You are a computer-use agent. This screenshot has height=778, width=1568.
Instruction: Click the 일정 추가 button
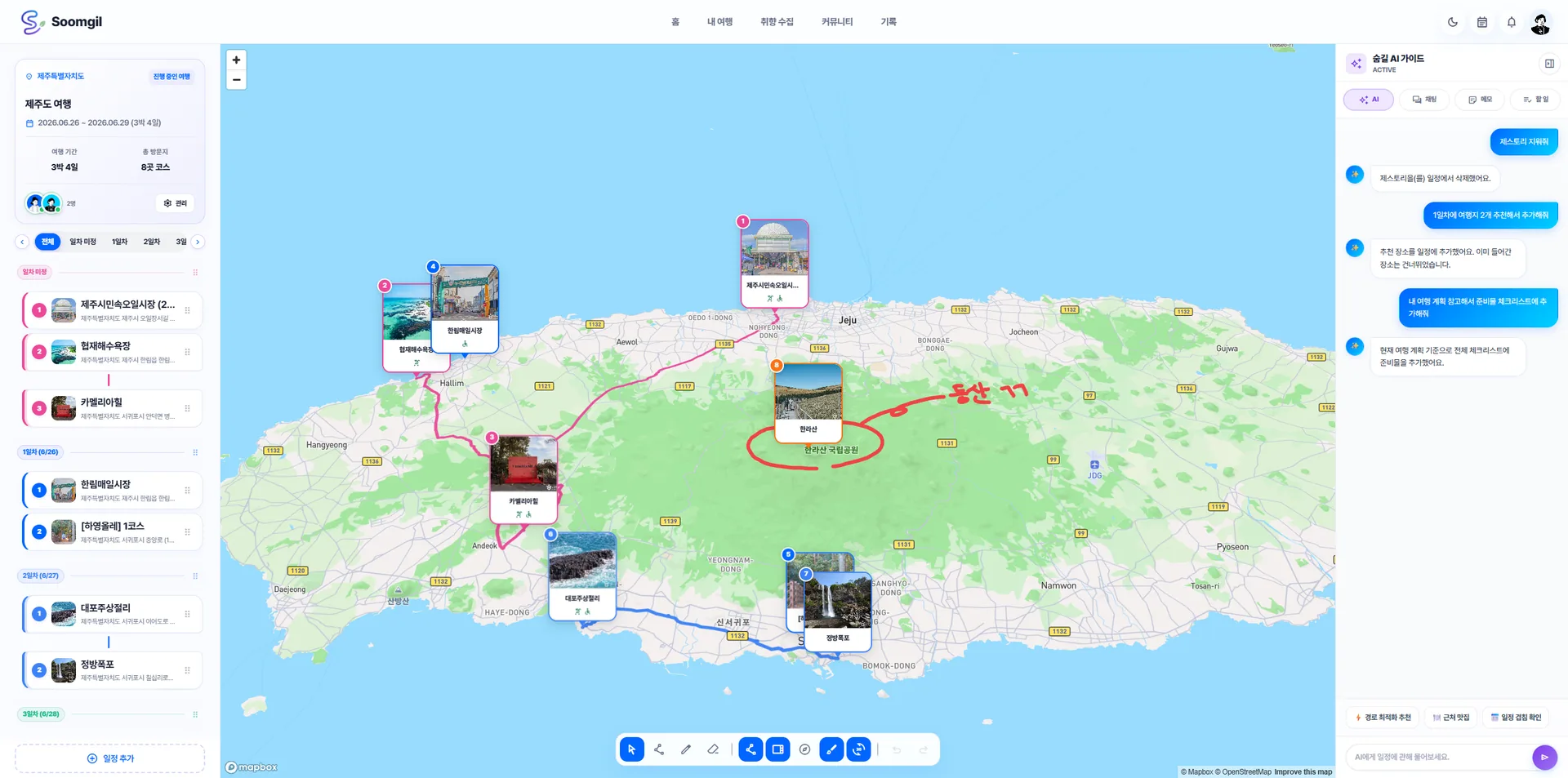point(110,758)
